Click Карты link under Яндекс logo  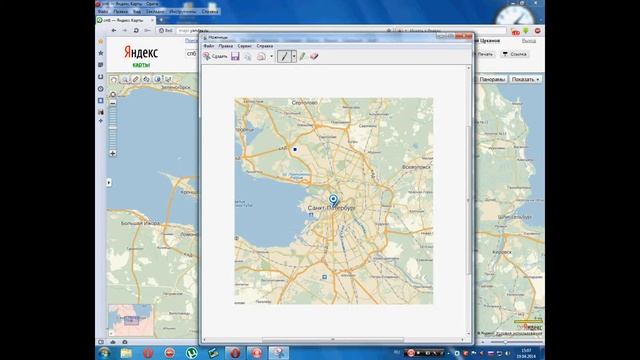click(x=141, y=65)
